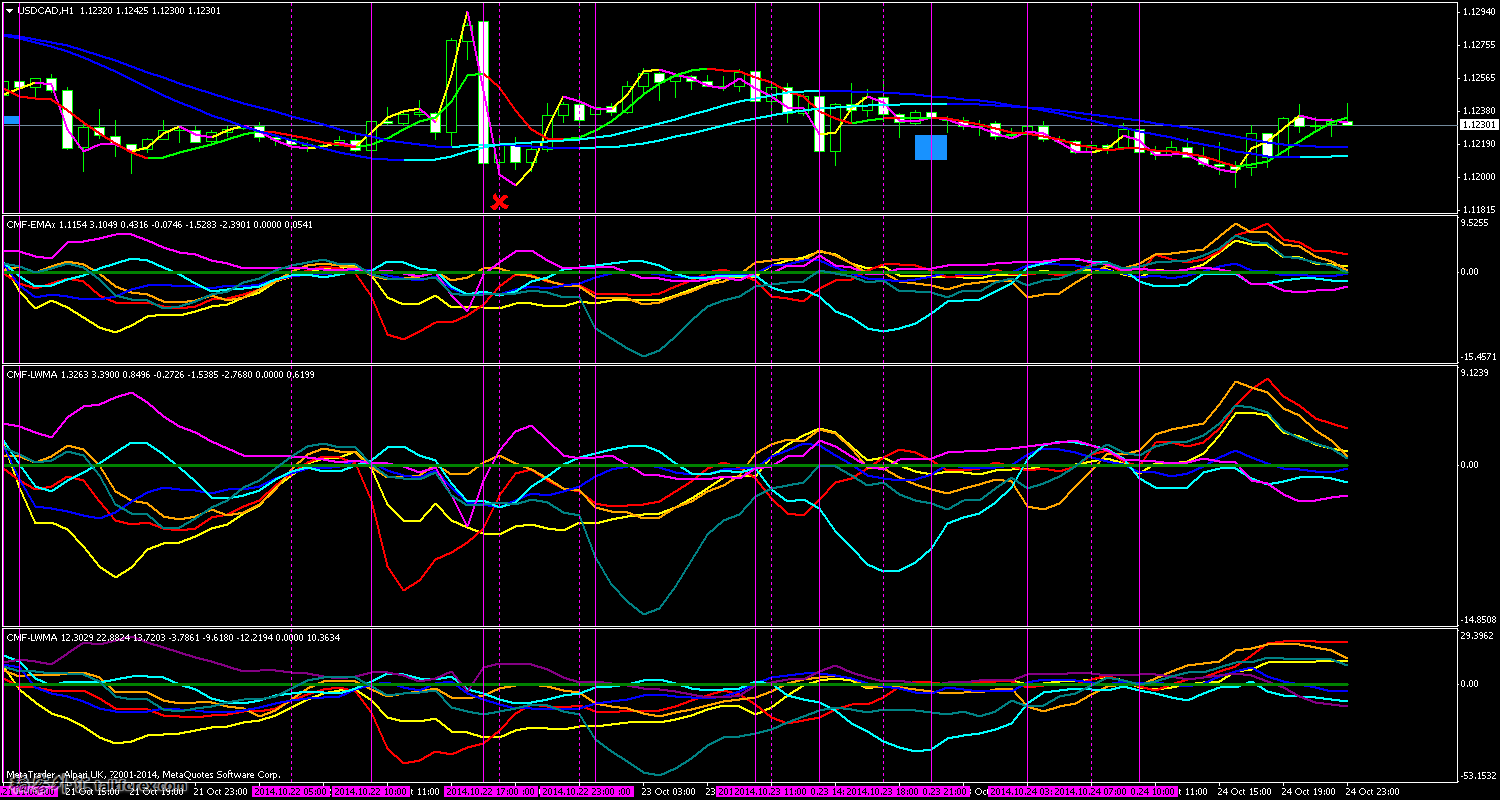Screen dimensions: 1500x800
Task: Click the 2014.10.23 18:00 time marker
Action: coord(885,791)
